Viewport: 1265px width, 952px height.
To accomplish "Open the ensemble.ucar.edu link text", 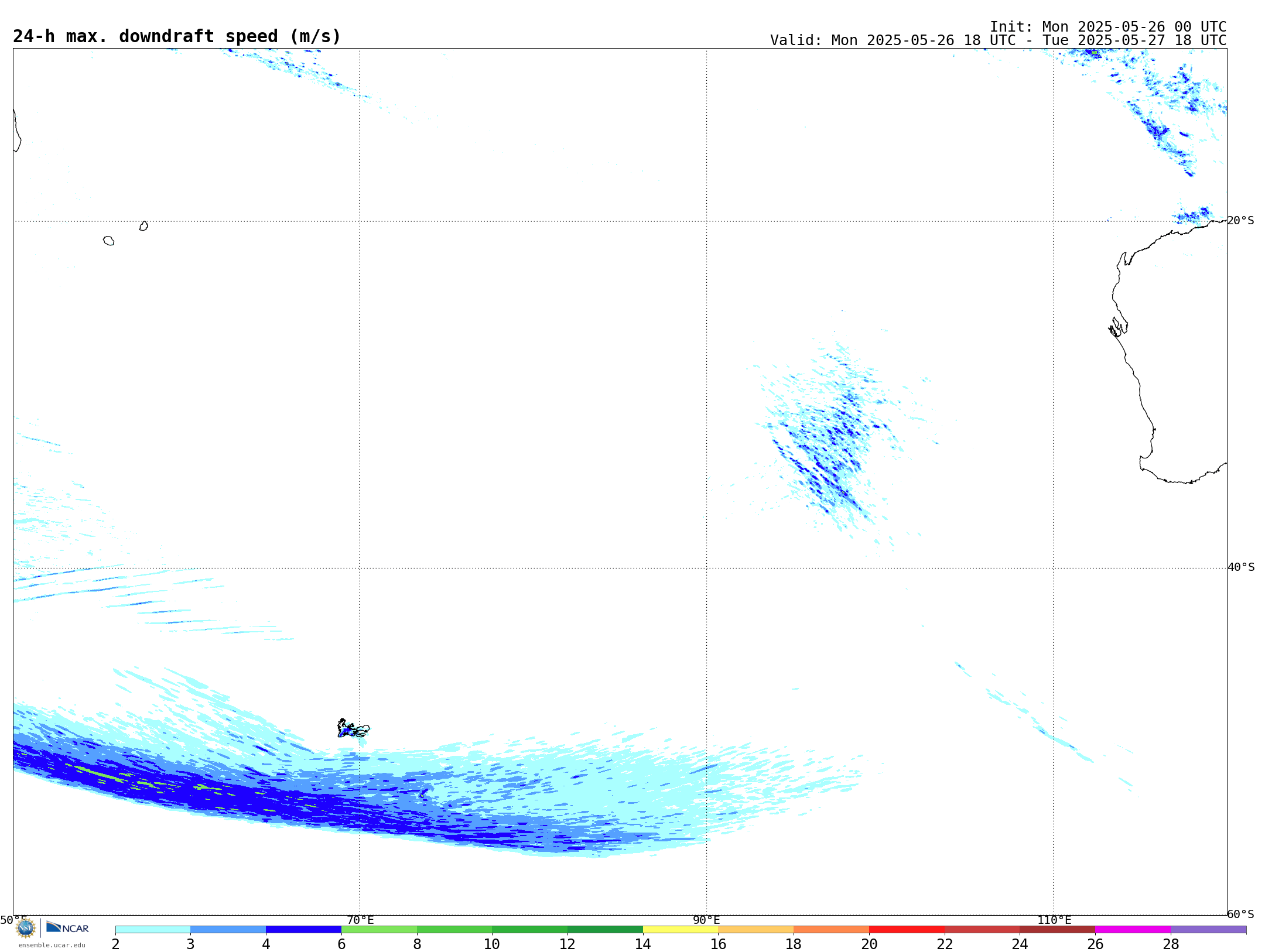I will click(x=52, y=945).
